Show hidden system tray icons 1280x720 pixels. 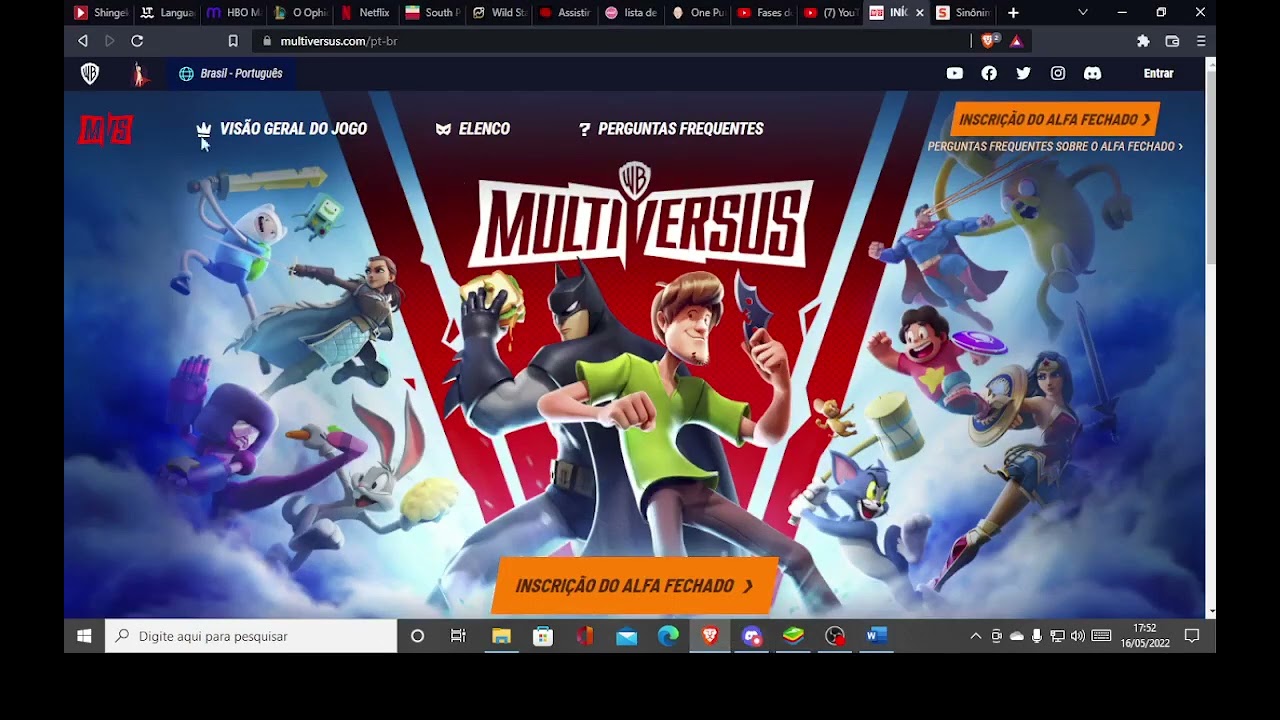coord(976,636)
